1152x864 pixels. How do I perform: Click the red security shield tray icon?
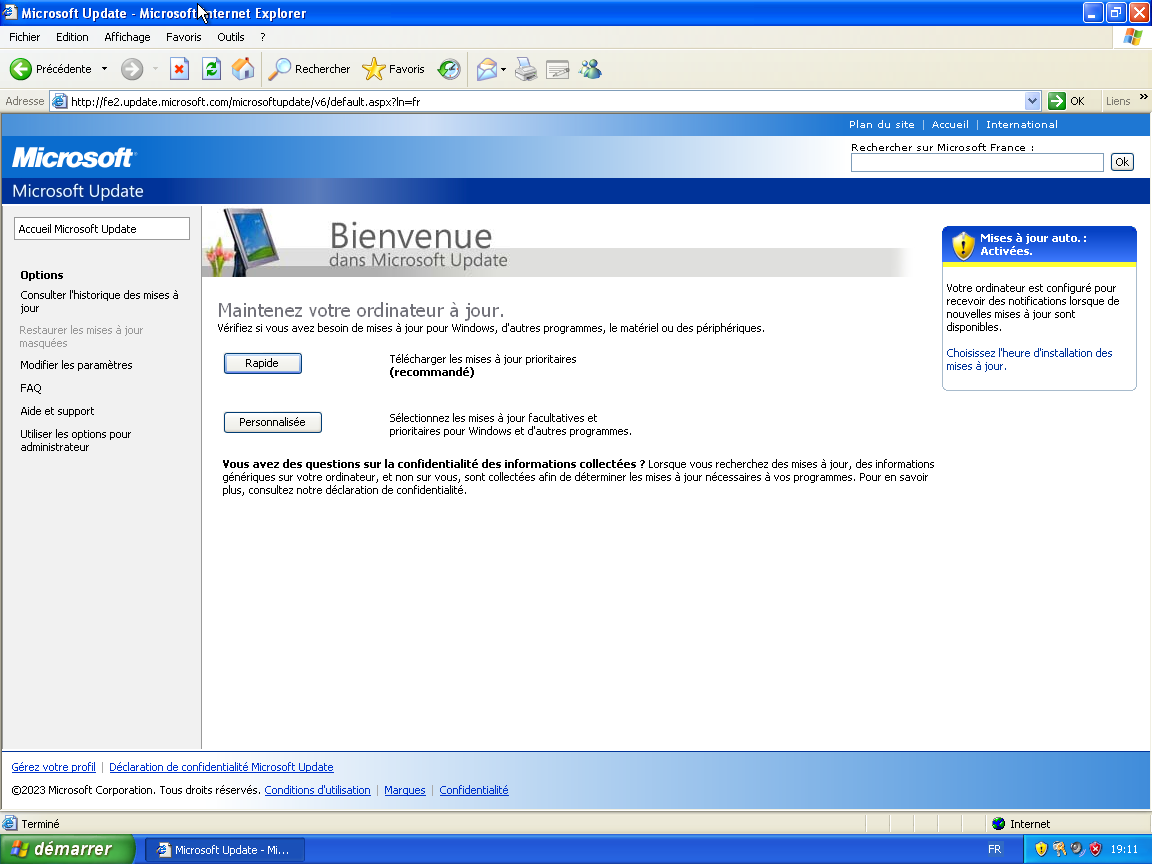[1095, 849]
